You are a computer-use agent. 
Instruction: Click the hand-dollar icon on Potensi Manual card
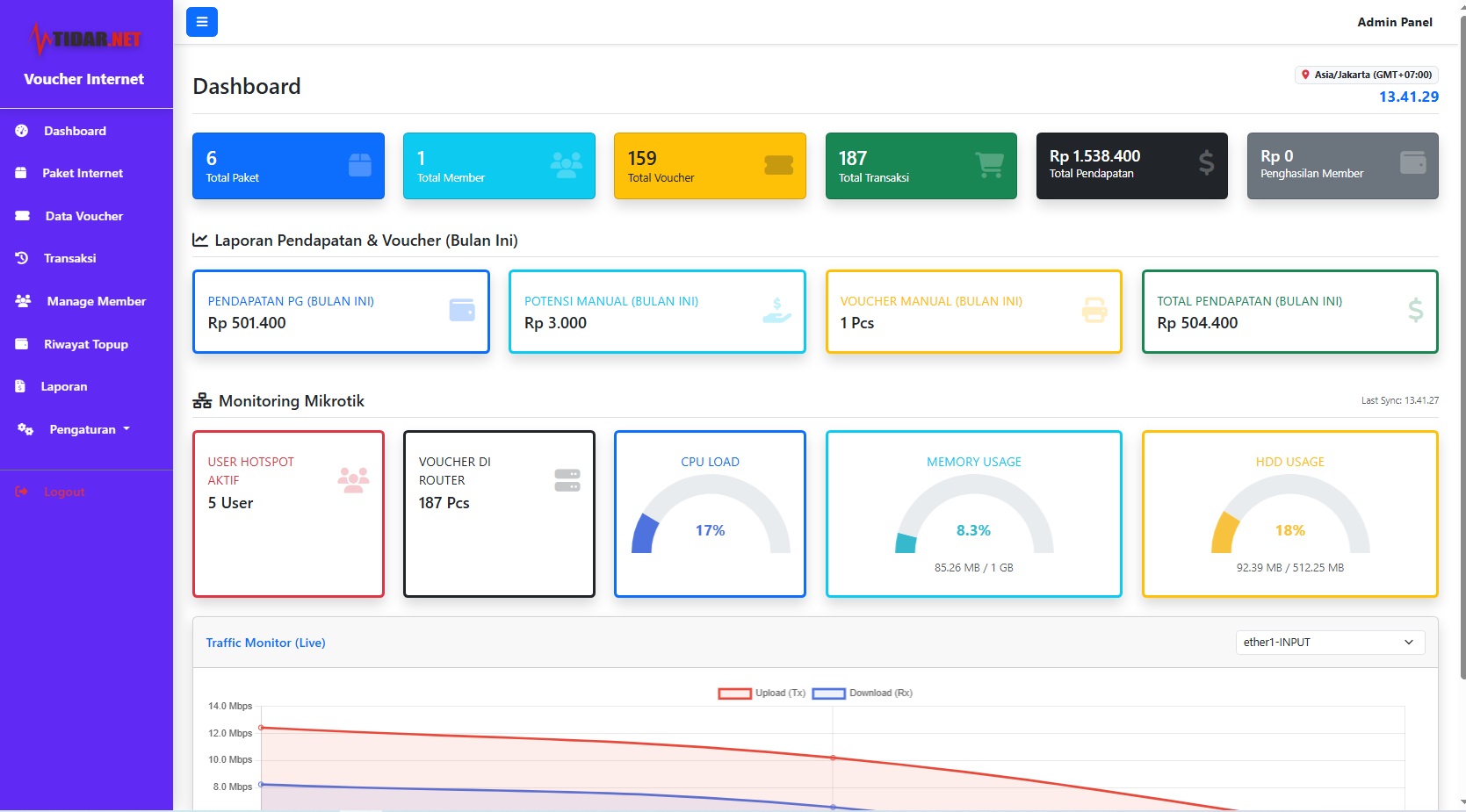click(777, 310)
